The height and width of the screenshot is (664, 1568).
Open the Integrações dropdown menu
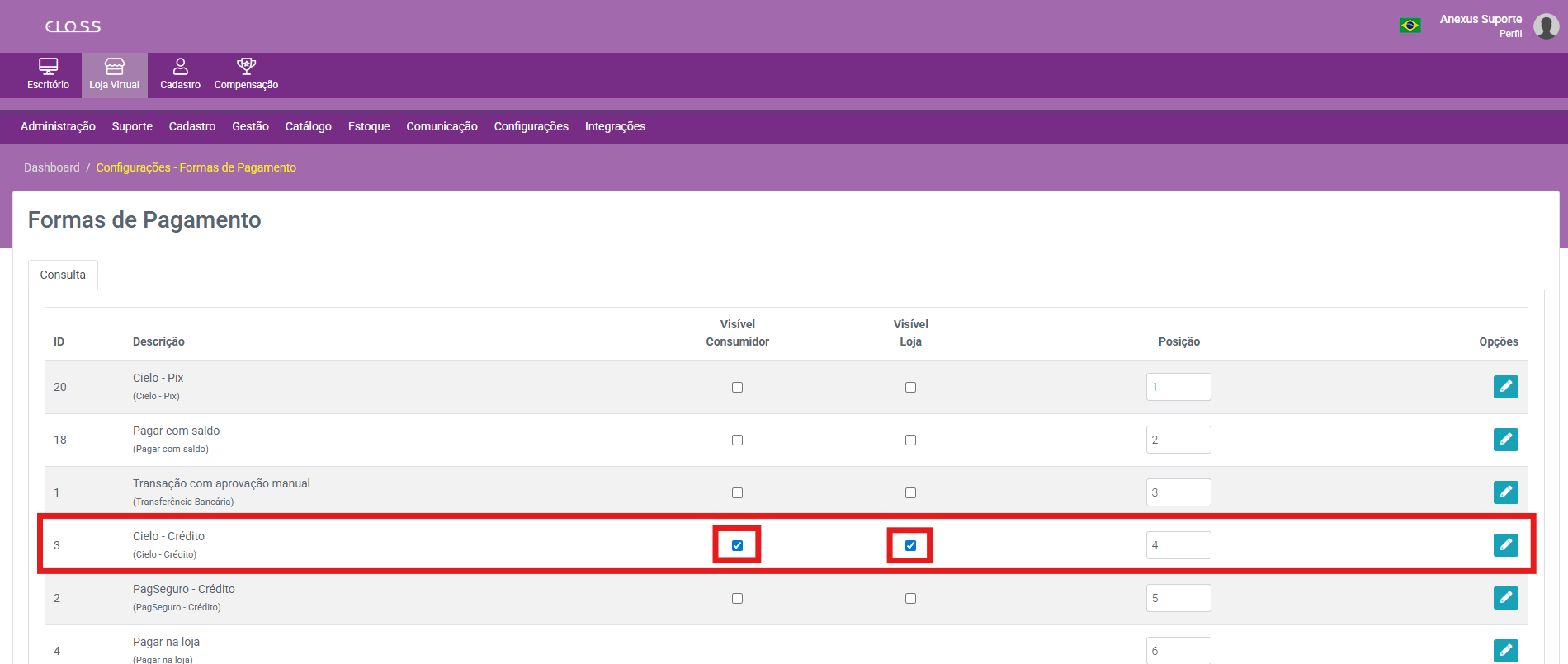pyautogui.click(x=615, y=126)
